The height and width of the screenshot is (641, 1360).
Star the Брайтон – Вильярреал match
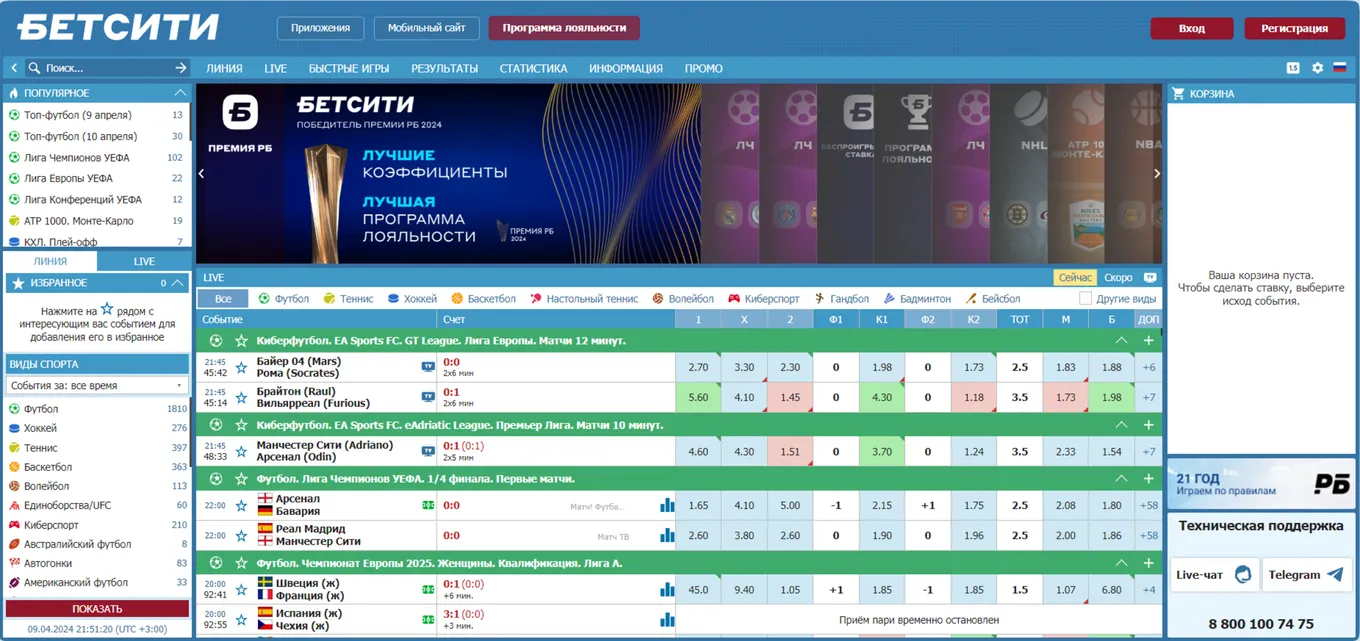tap(241, 397)
